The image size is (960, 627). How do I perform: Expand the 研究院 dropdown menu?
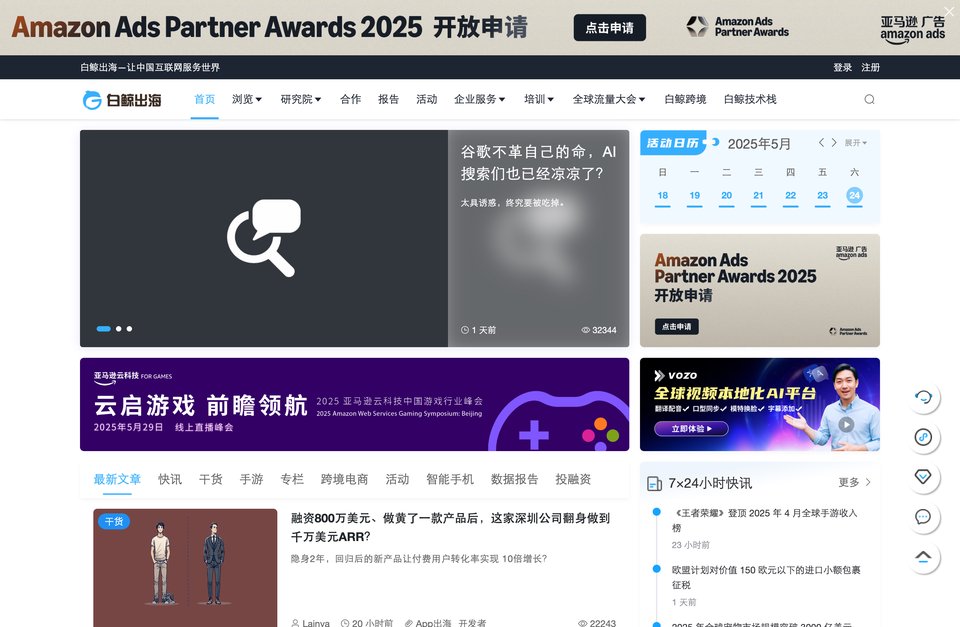301,99
